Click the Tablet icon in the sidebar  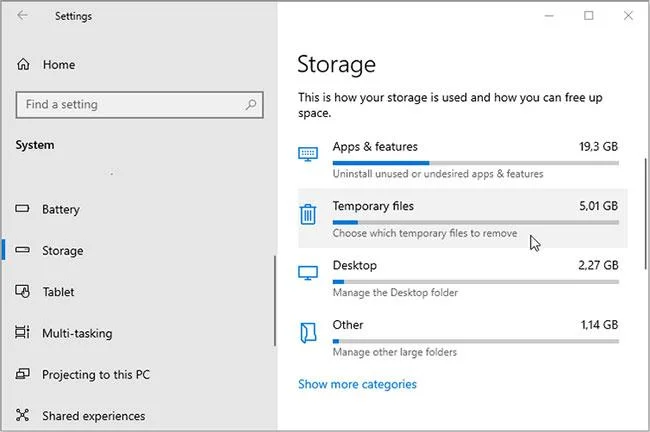point(22,291)
